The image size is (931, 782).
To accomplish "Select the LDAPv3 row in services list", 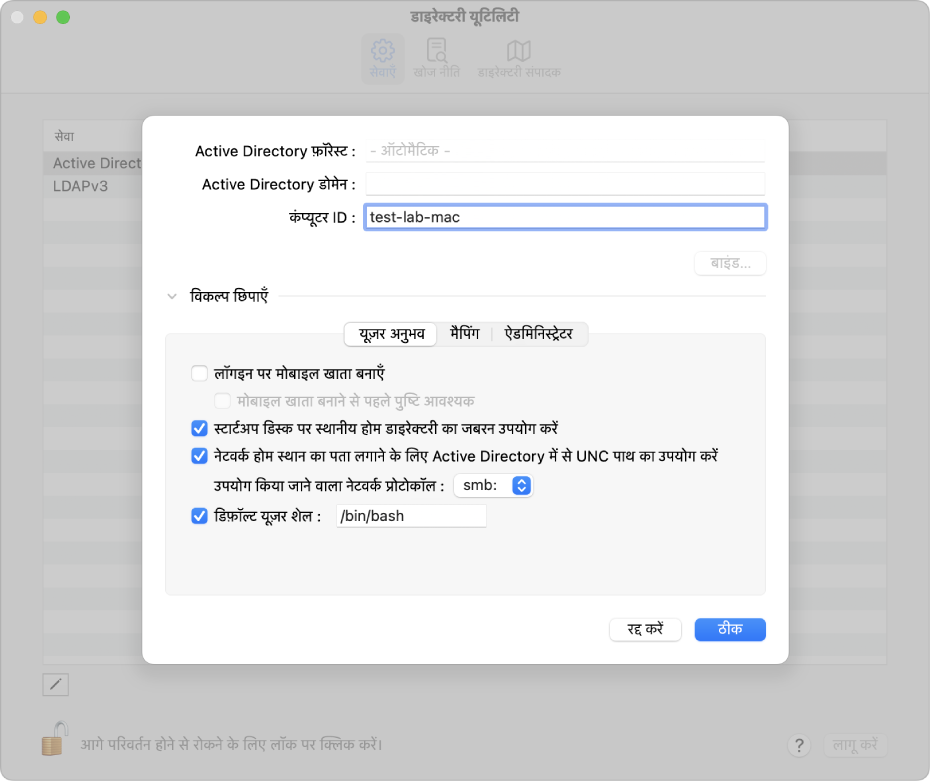I will click(x=93, y=186).
